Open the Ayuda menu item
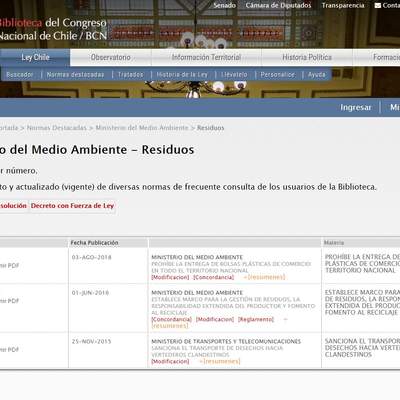The image size is (400, 400). pyautogui.click(x=316, y=75)
